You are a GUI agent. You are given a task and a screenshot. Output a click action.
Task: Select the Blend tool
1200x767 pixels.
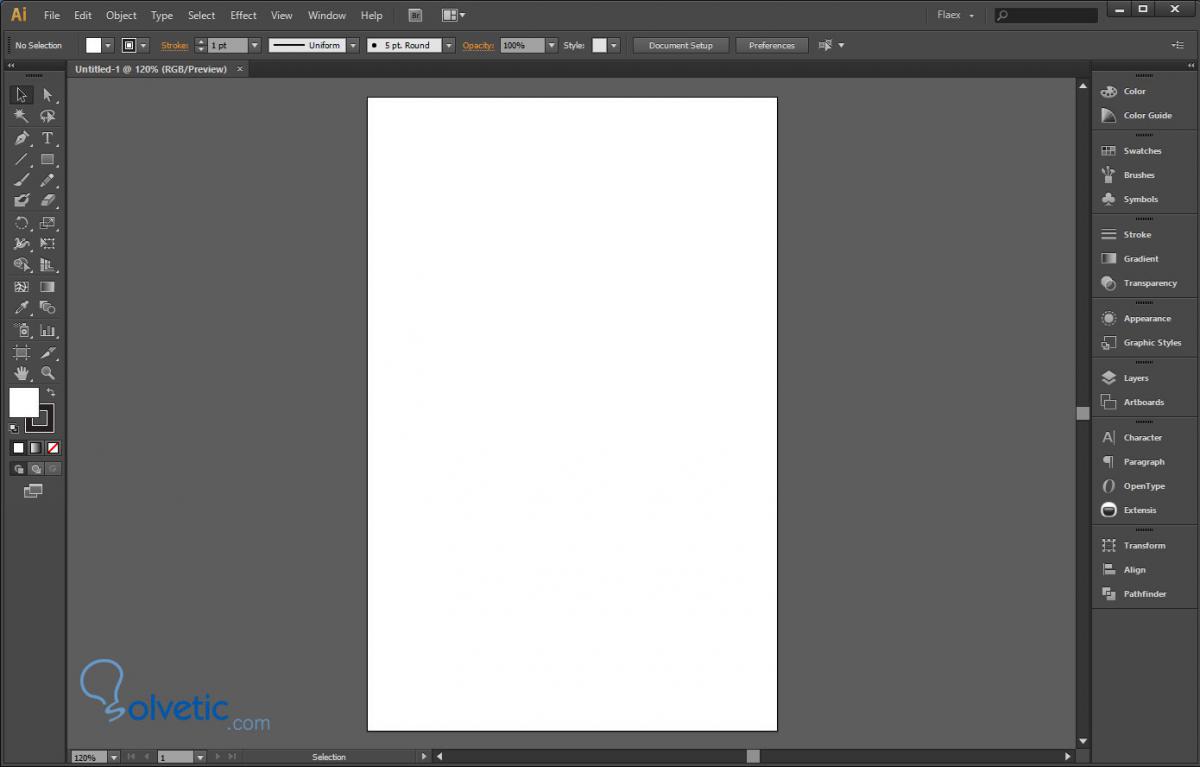click(47, 308)
